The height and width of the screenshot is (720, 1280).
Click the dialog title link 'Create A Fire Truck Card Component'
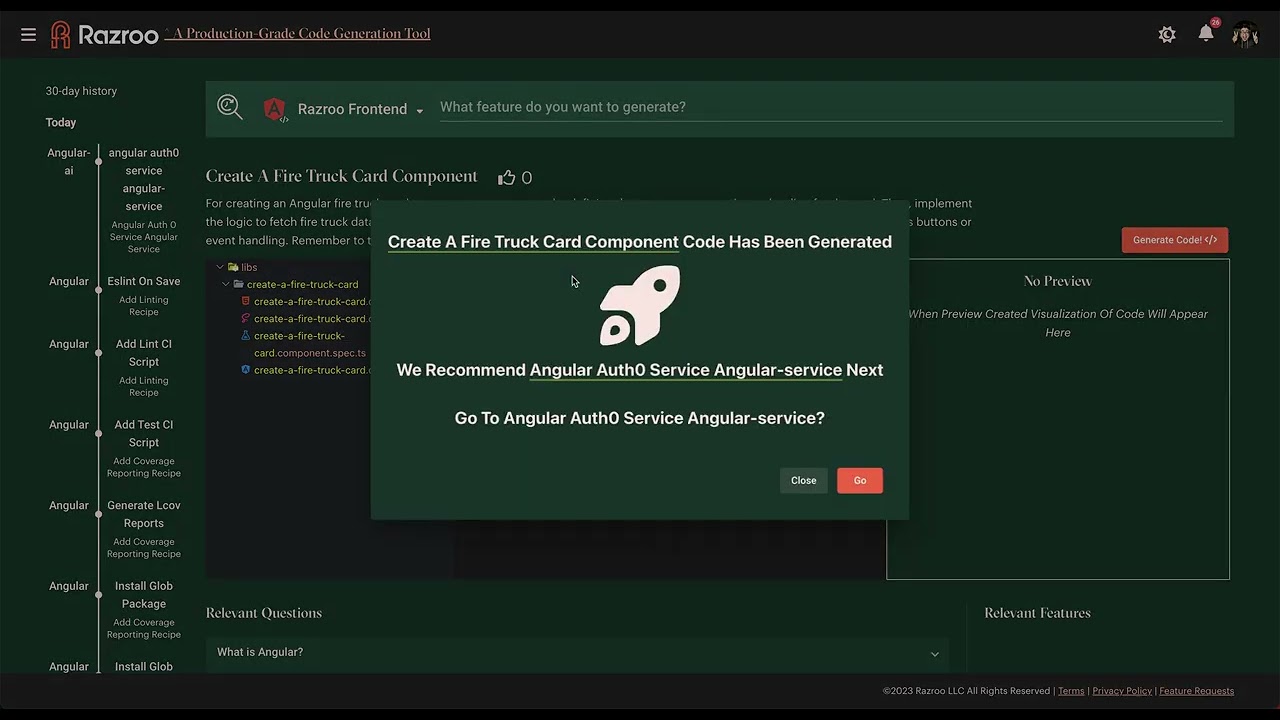coord(533,242)
